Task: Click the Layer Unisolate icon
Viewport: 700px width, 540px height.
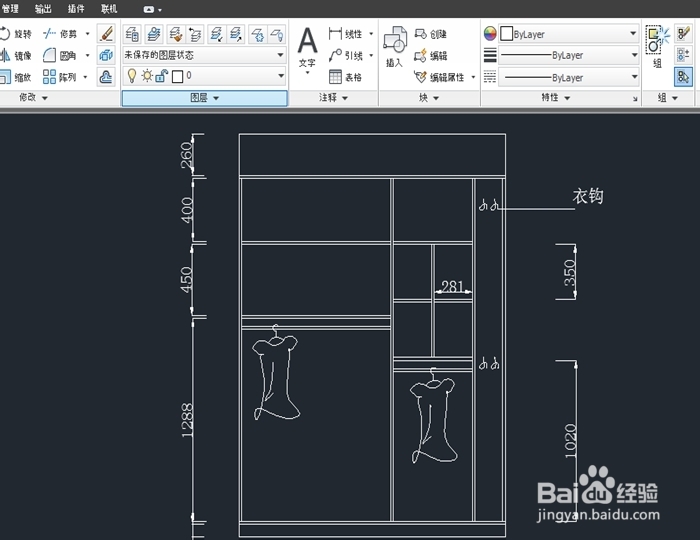Action: (236, 34)
